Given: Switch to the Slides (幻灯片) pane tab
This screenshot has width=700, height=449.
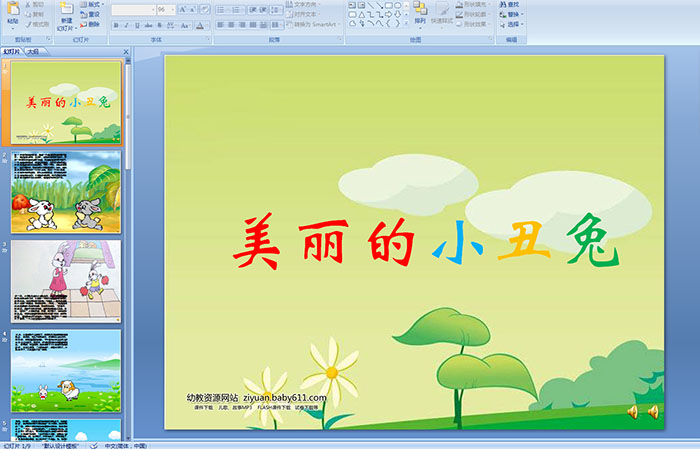Looking at the screenshot, I should tap(12, 51).
